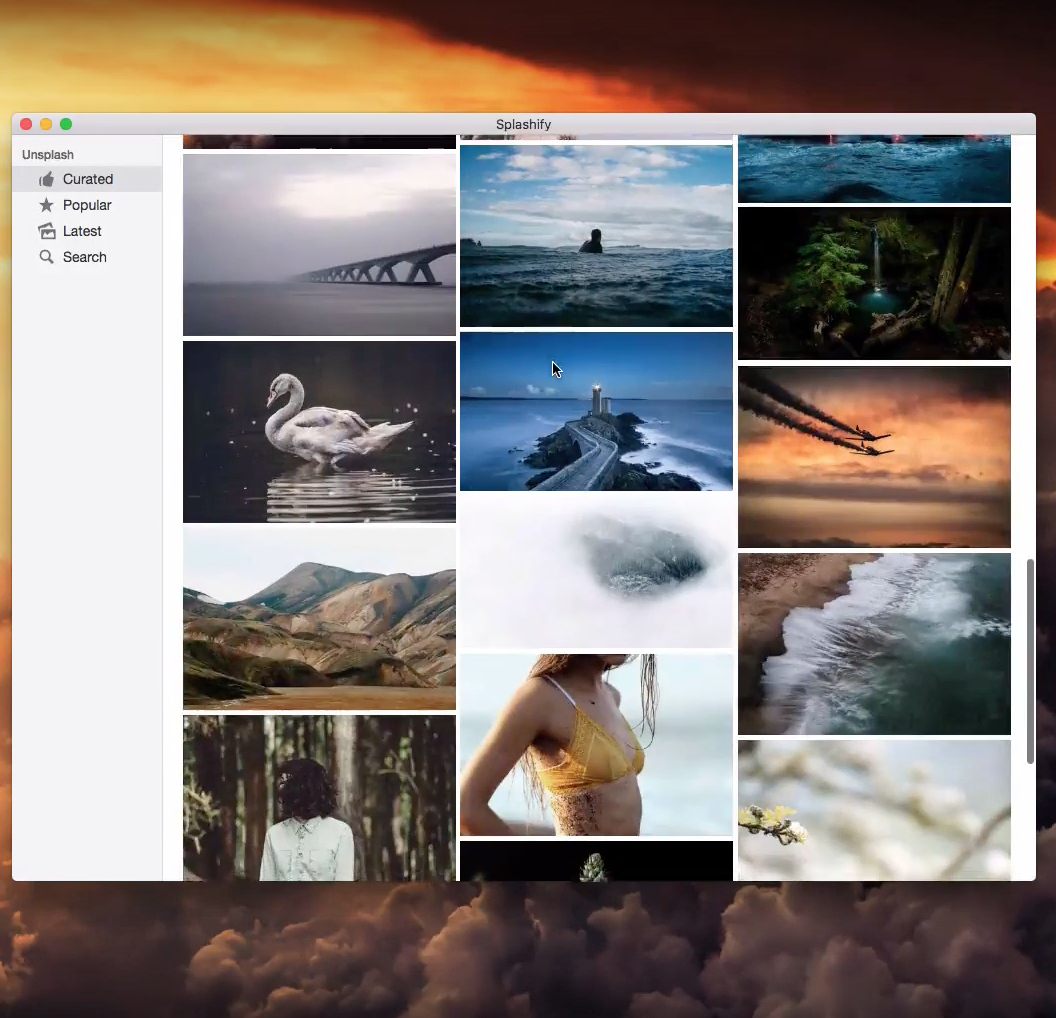Select the aerial beach waves photo

click(x=874, y=643)
